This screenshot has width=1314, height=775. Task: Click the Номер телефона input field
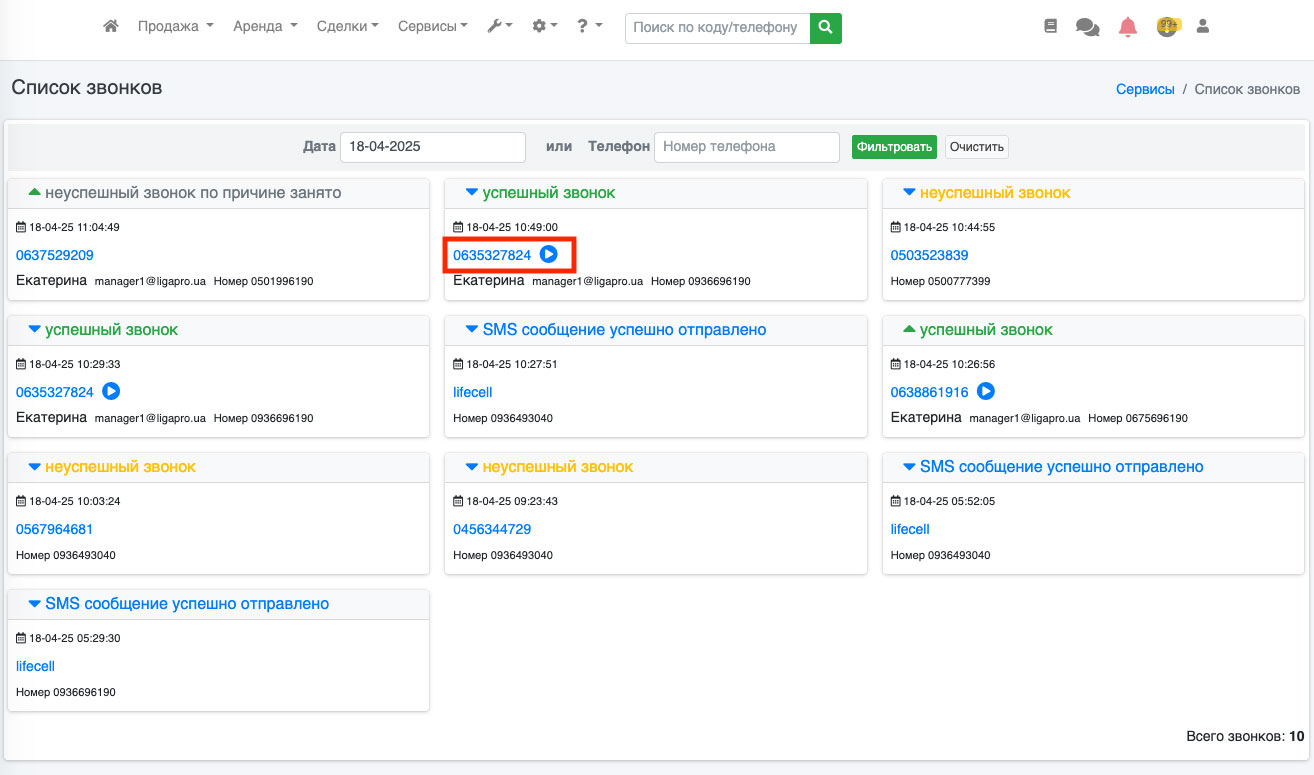[746, 147]
